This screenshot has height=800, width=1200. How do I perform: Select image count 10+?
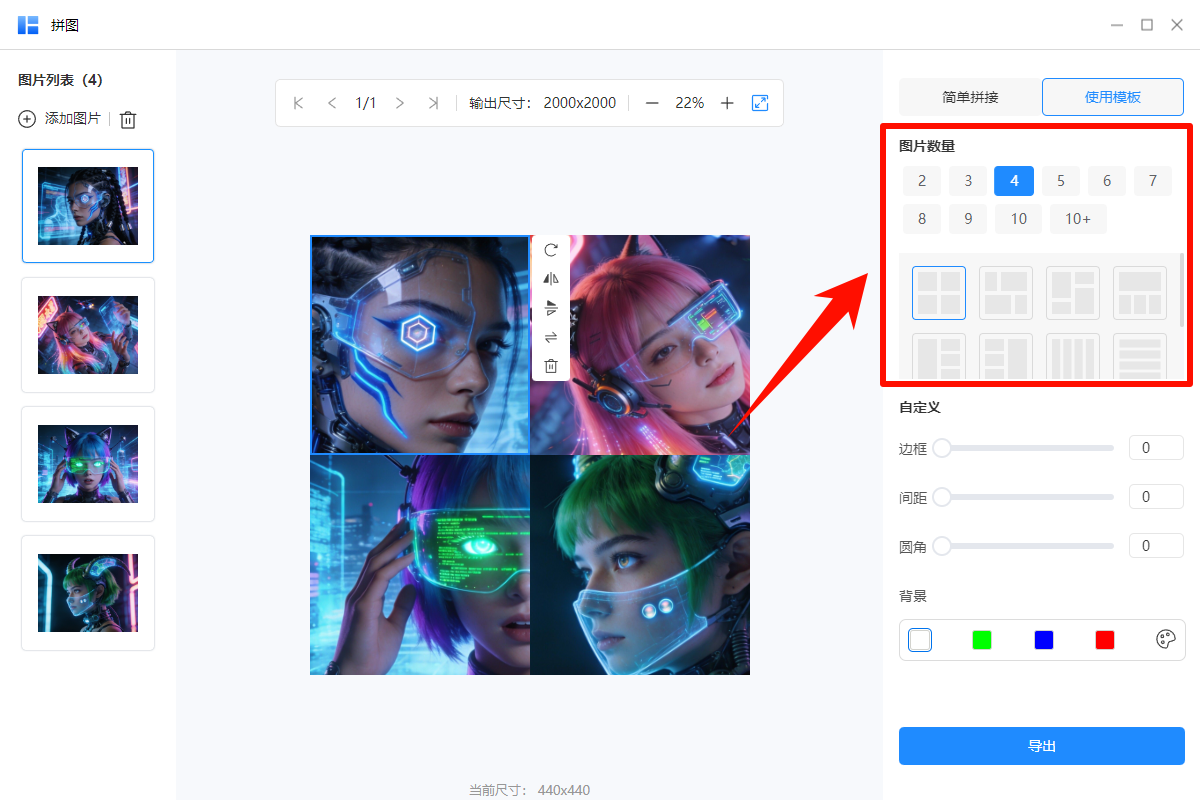click(1078, 218)
